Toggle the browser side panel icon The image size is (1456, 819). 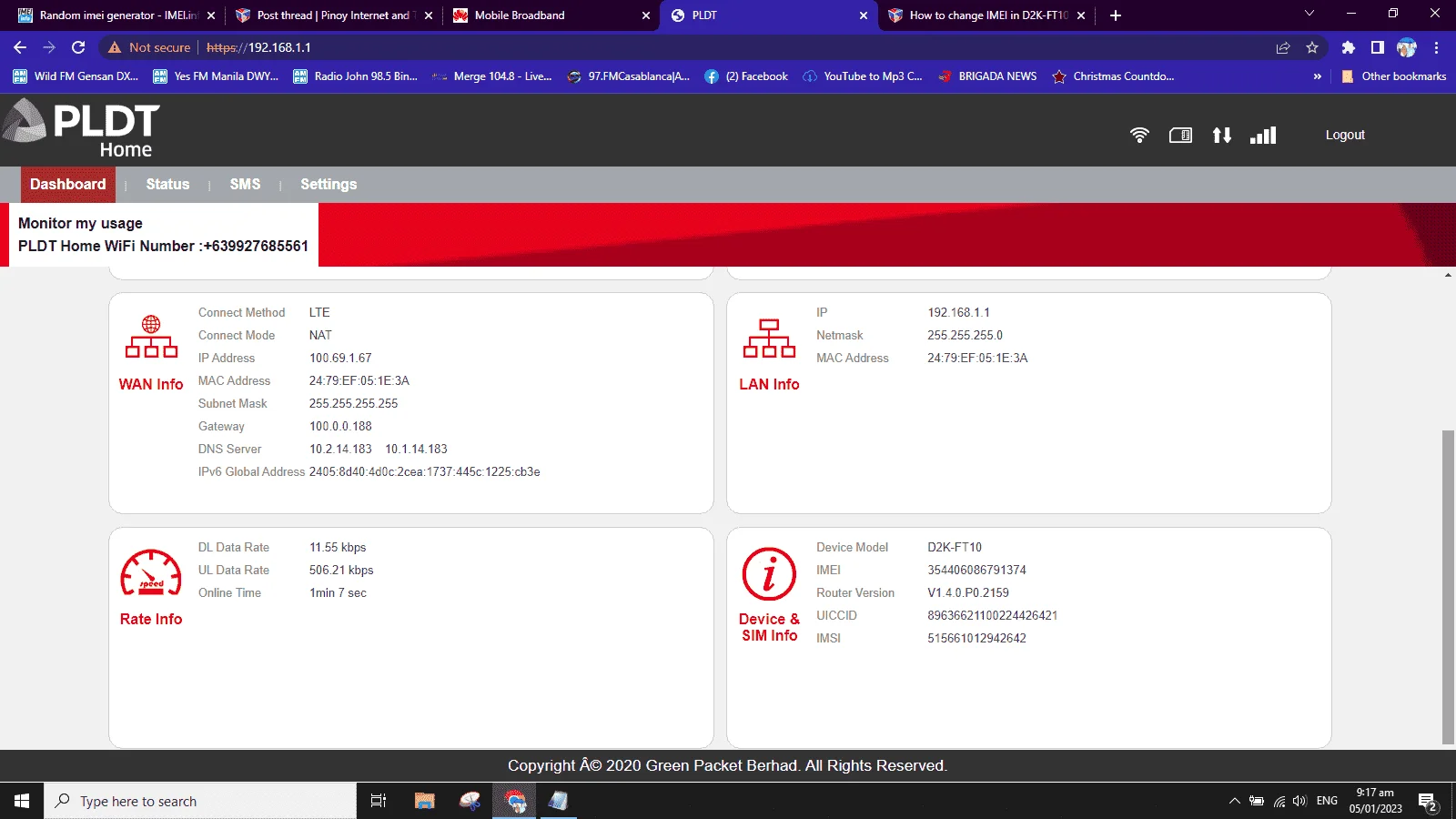pos(1378,47)
